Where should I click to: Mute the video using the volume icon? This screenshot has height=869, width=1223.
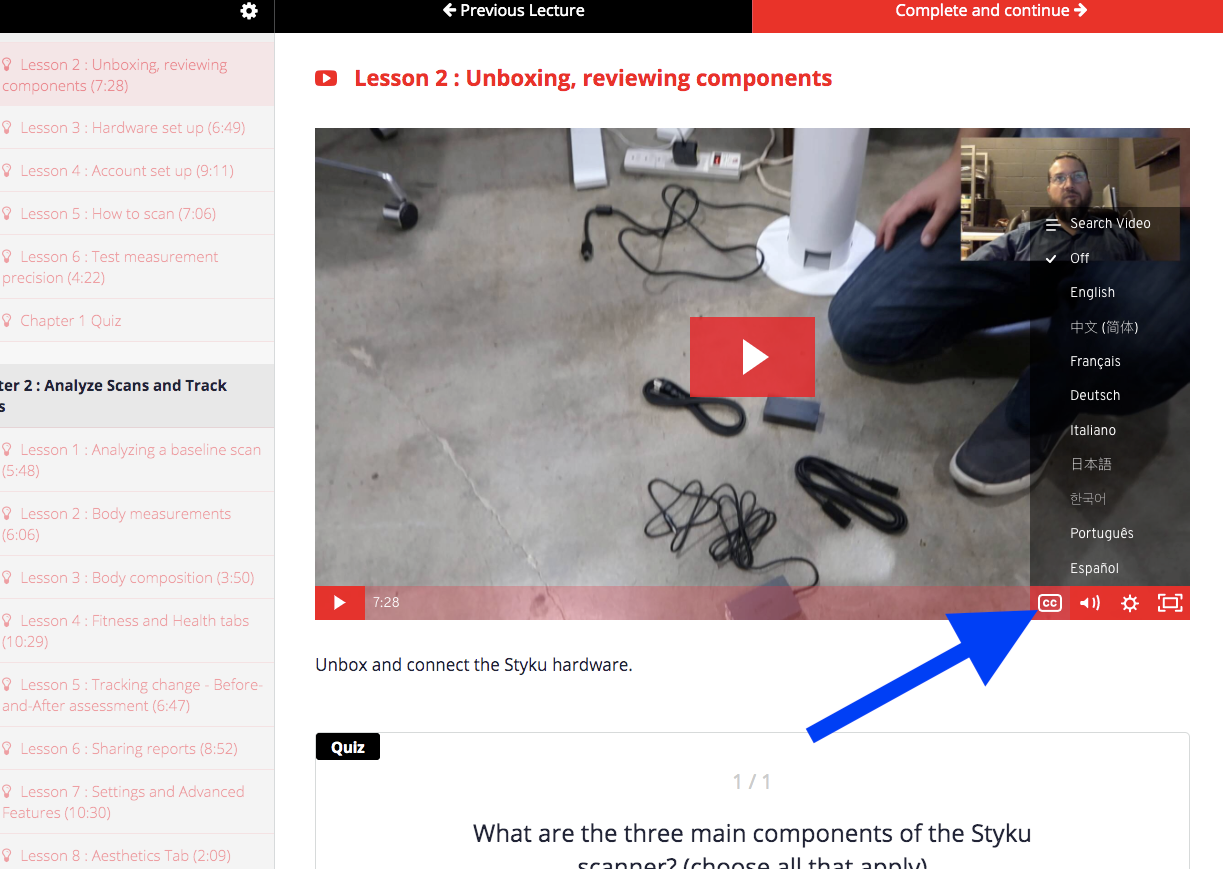1090,603
